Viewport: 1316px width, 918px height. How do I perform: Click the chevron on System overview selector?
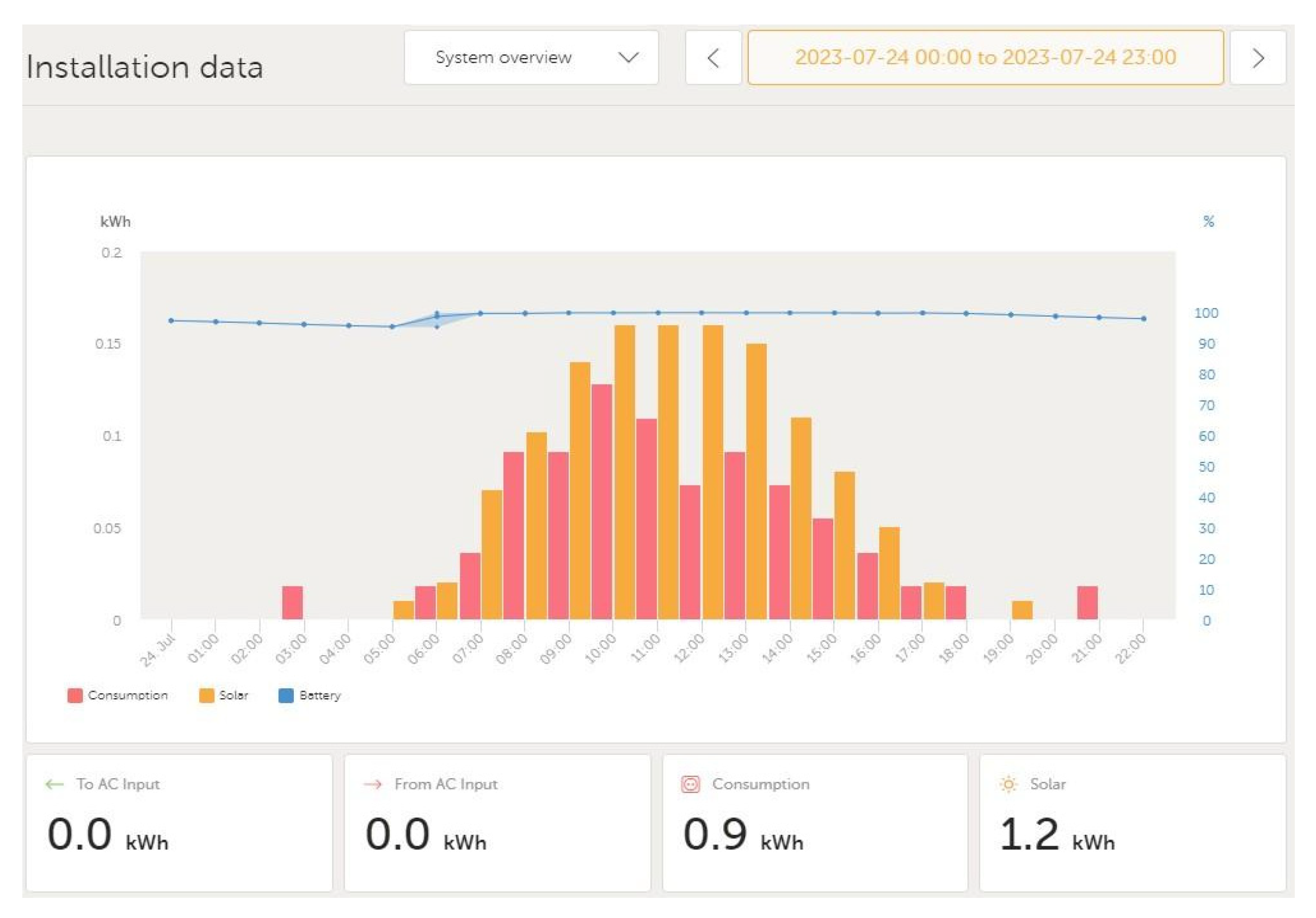click(x=629, y=58)
